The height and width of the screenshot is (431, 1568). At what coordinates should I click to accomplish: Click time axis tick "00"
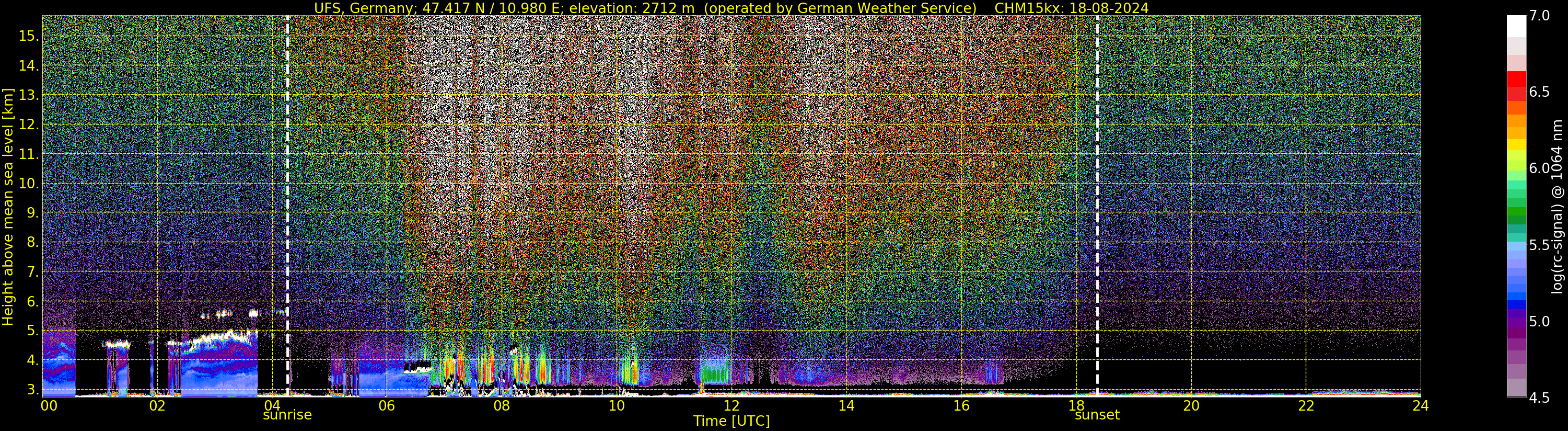pyautogui.click(x=49, y=405)
